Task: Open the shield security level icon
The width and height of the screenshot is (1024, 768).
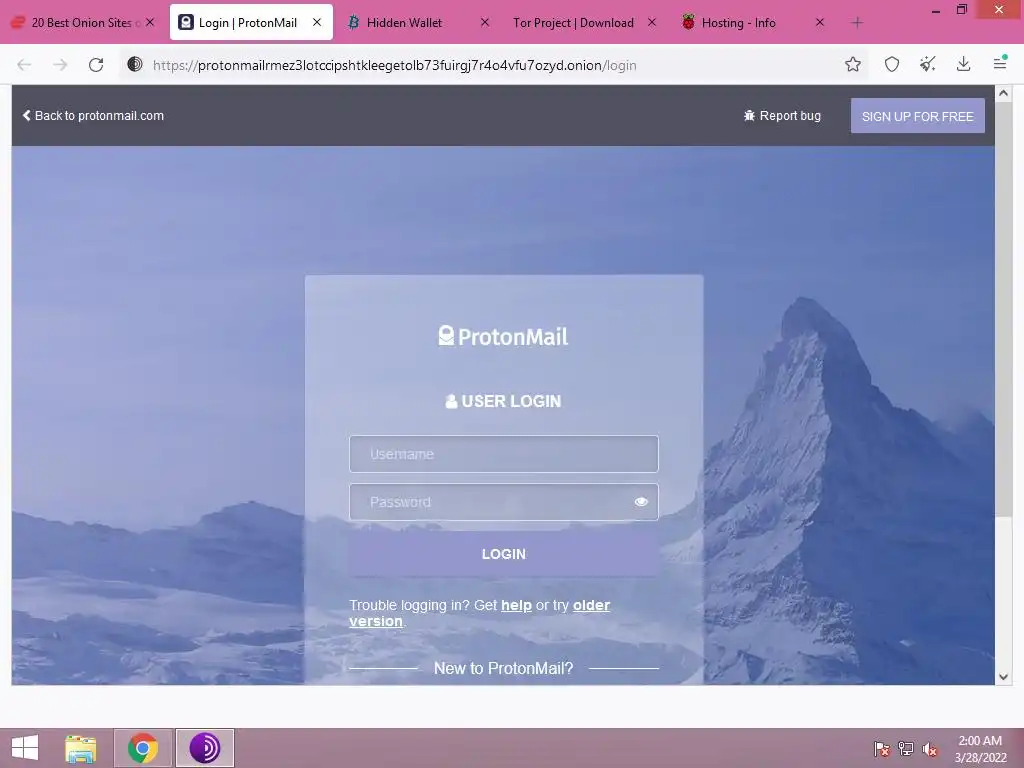Action: 891,64
